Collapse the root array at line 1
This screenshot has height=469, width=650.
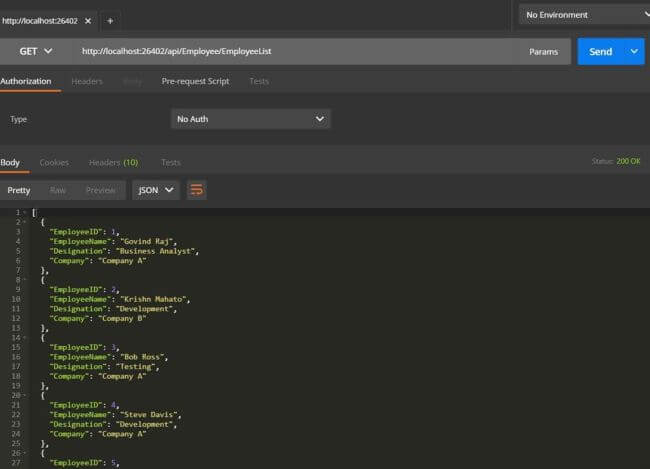[x=25, y=213]
